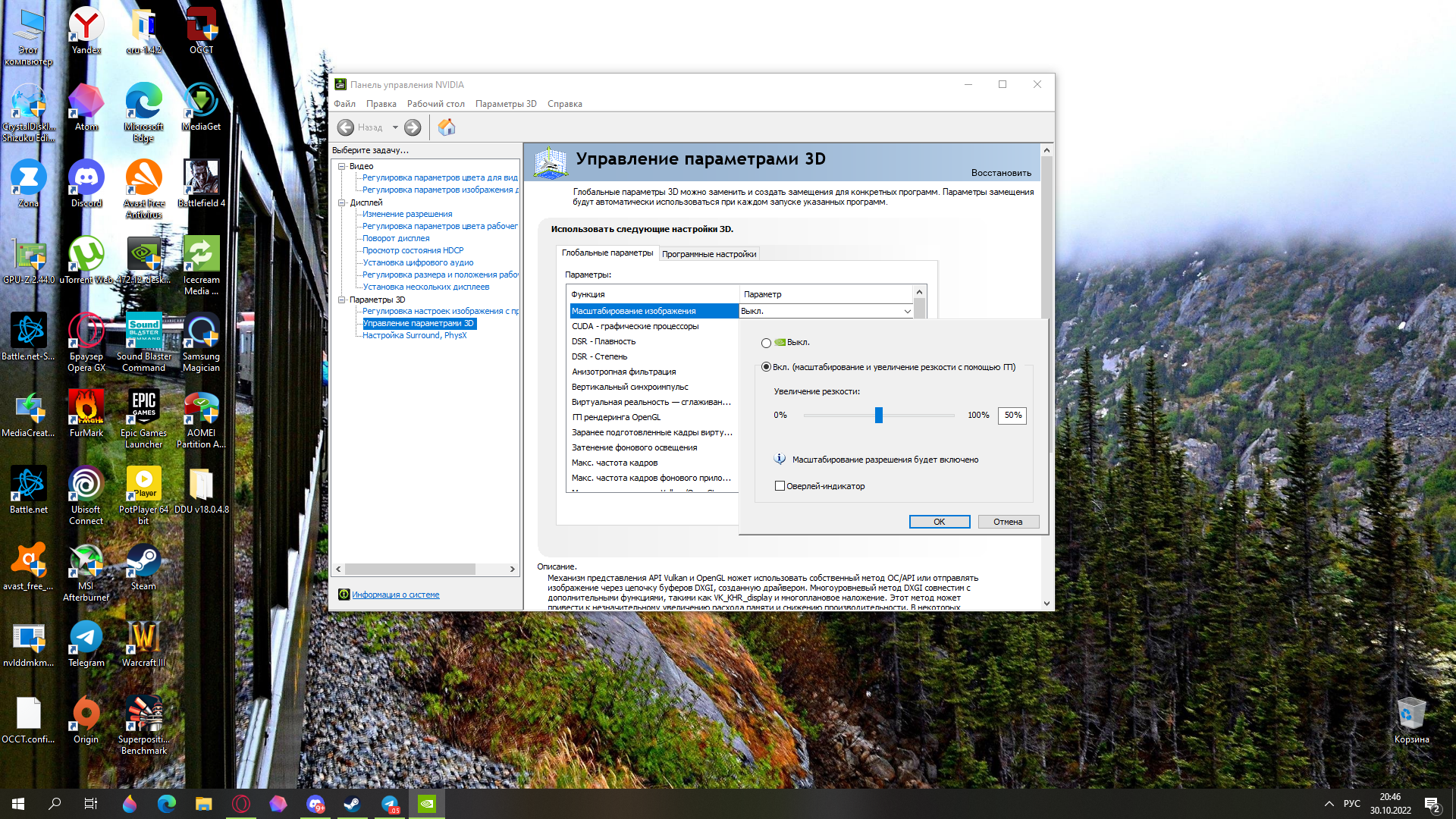This screenshot has width=1456, height=819.
Task: Select the 'Выкл.' radio button
Action: point(766,343)
